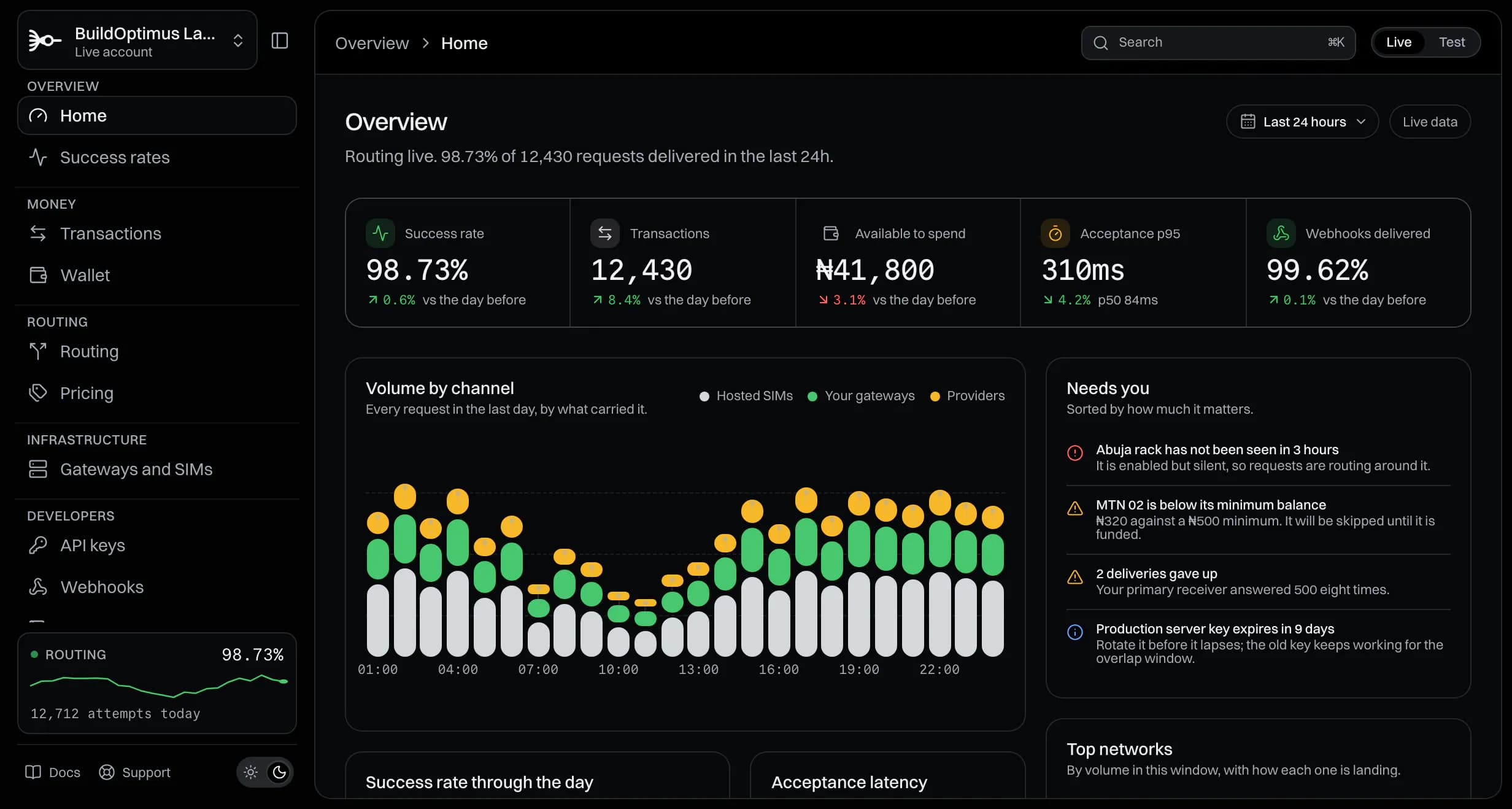The height and width of the screenshot is (809, 1512).
Task: Click the Live data button
Action: [1430, 122]
